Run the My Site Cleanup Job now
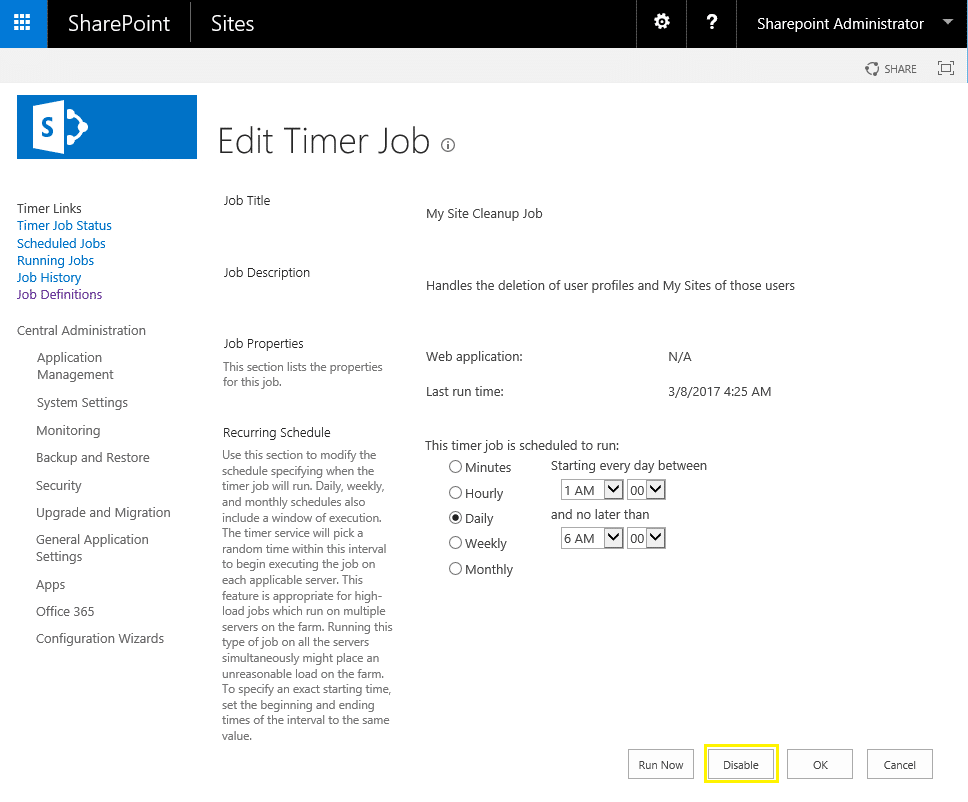This screenshot has width=968, height=802. click(660, 763)
